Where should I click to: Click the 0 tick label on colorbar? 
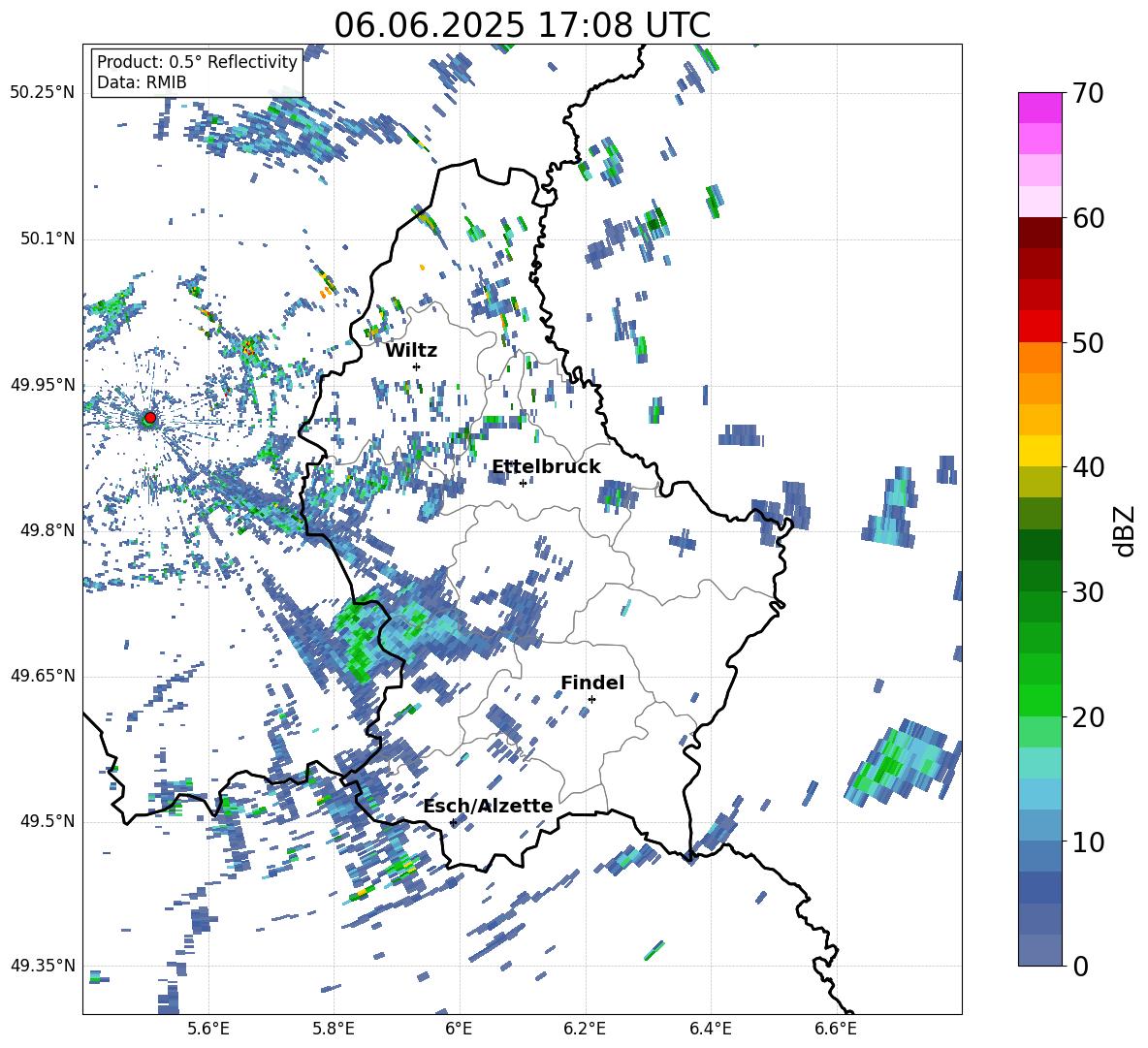[x=1080, y=966]
